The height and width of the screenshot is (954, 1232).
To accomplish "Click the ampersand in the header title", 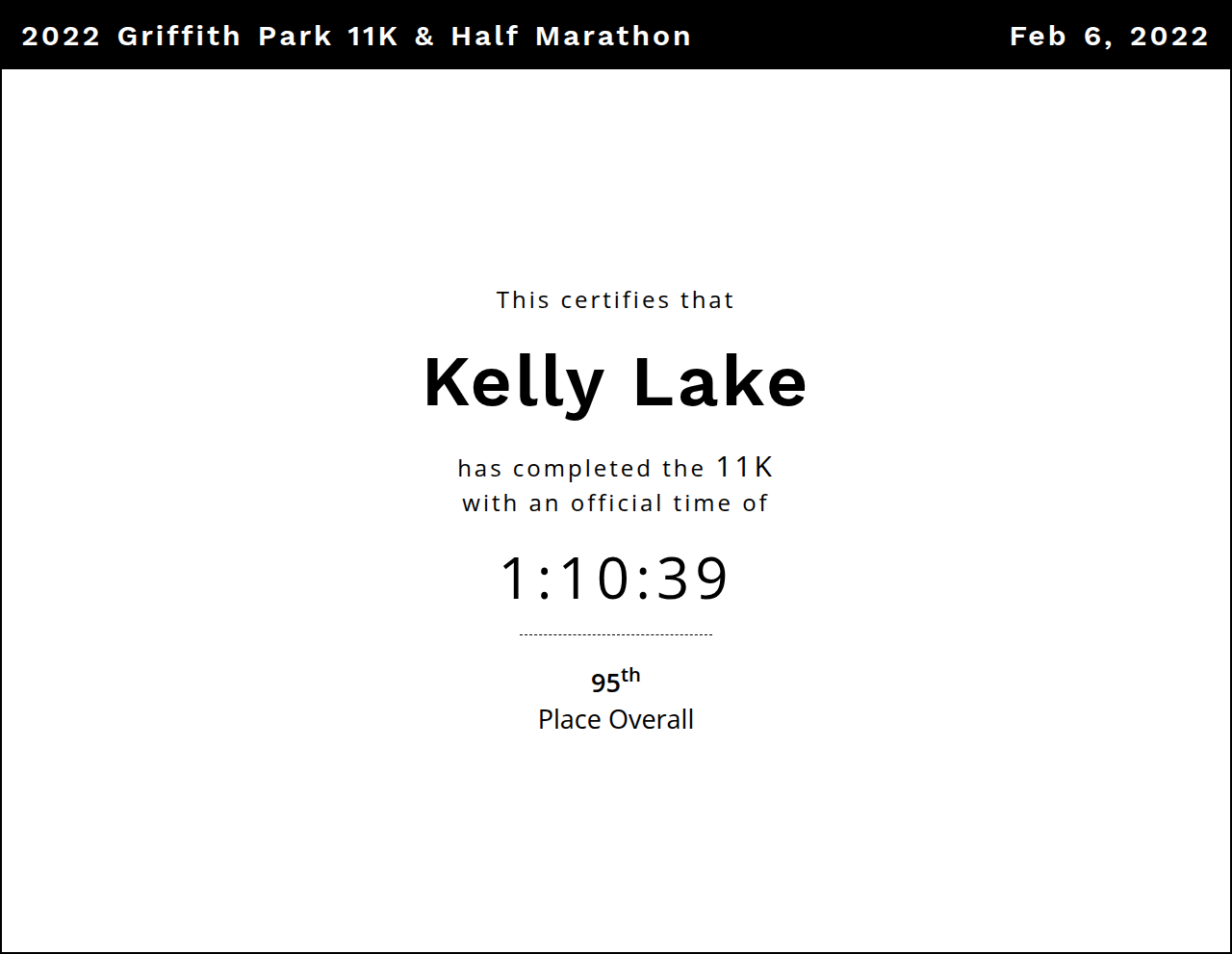I will coord(424,37).
